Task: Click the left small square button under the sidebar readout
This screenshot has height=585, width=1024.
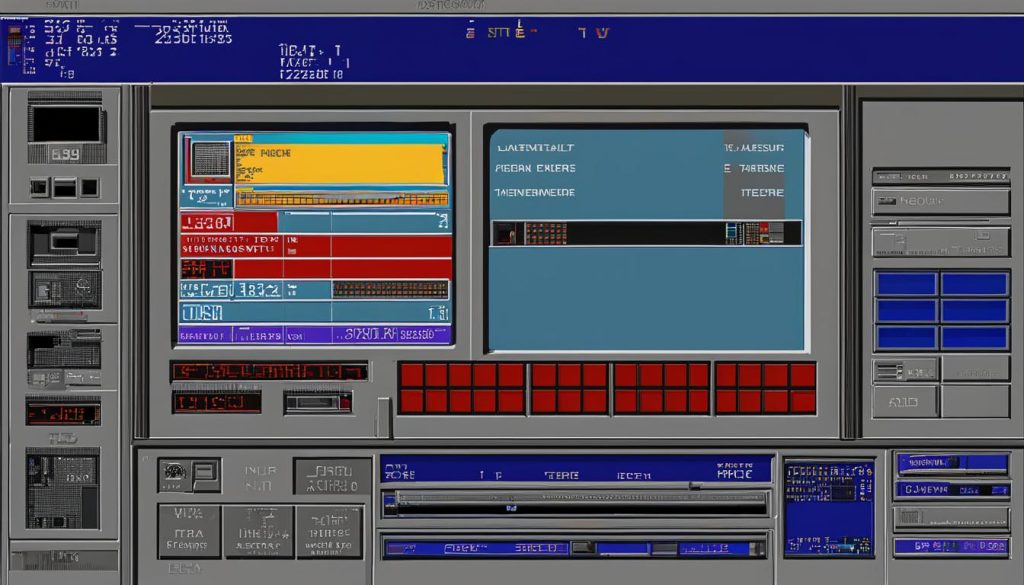Action: click(x=39, y=188)
